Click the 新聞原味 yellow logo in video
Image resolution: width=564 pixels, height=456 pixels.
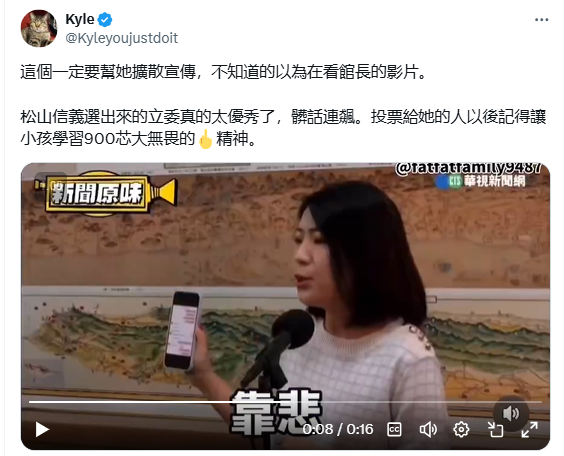105,193
